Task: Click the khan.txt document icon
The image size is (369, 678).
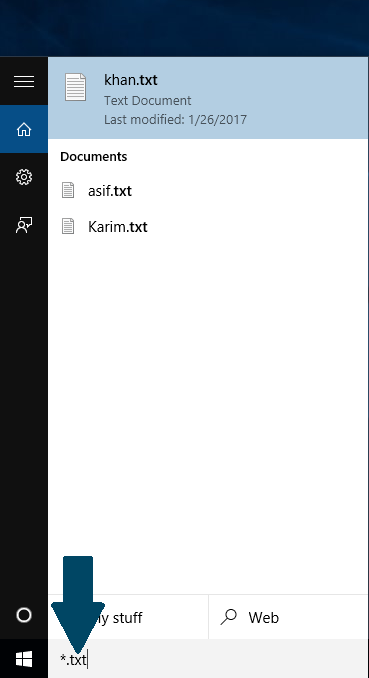Action: [x=75, y=87]
